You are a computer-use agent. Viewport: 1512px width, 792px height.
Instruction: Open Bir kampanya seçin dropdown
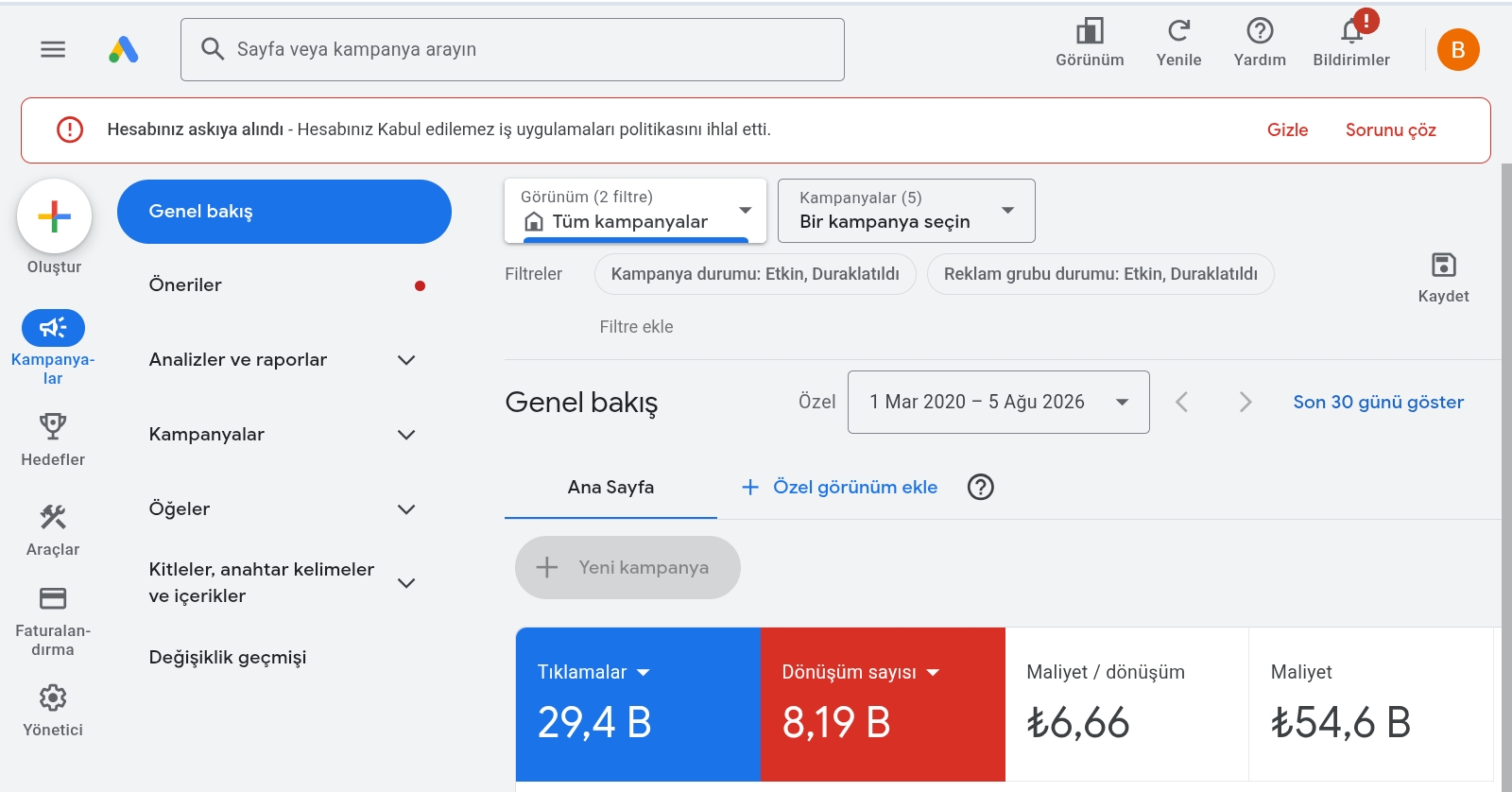pos(906,211)
